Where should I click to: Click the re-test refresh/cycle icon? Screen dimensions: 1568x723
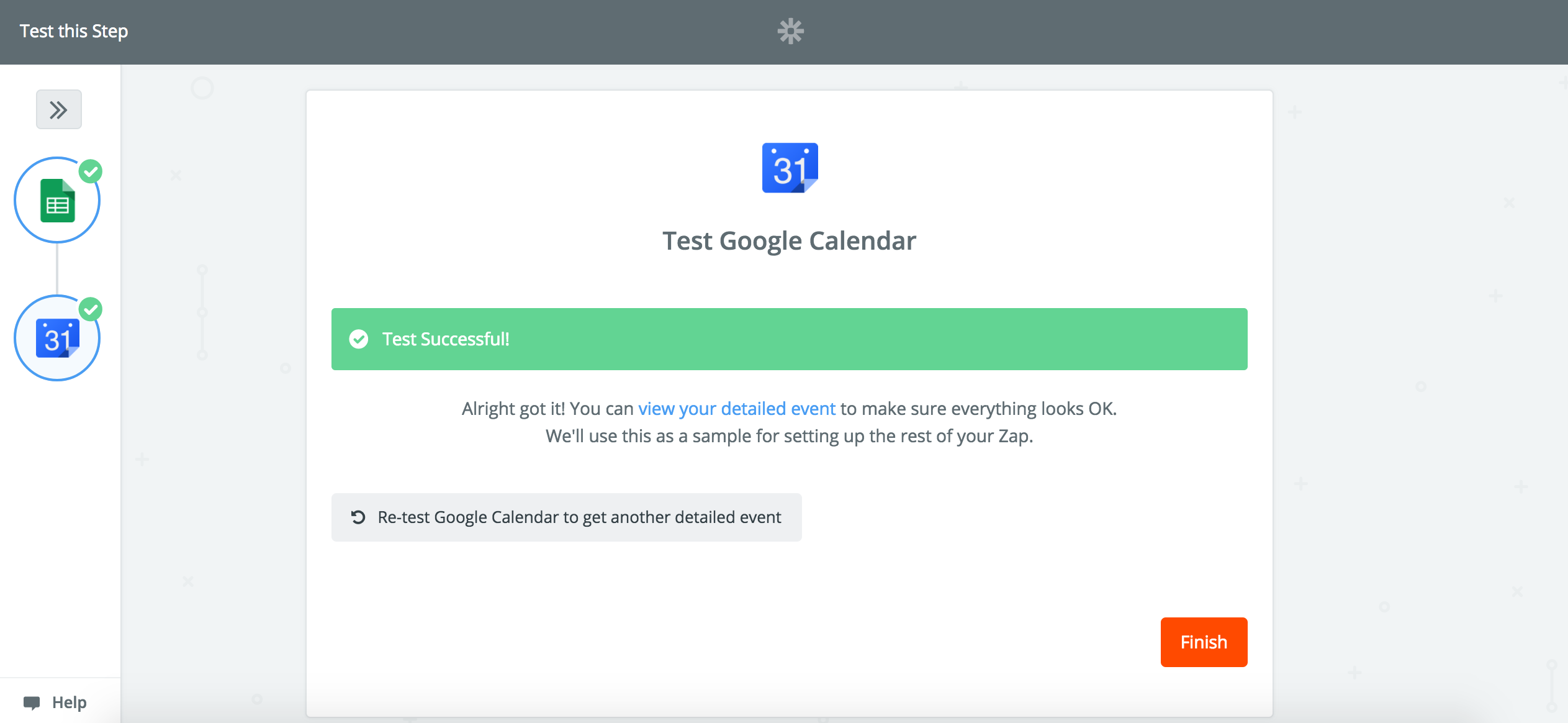357,517
